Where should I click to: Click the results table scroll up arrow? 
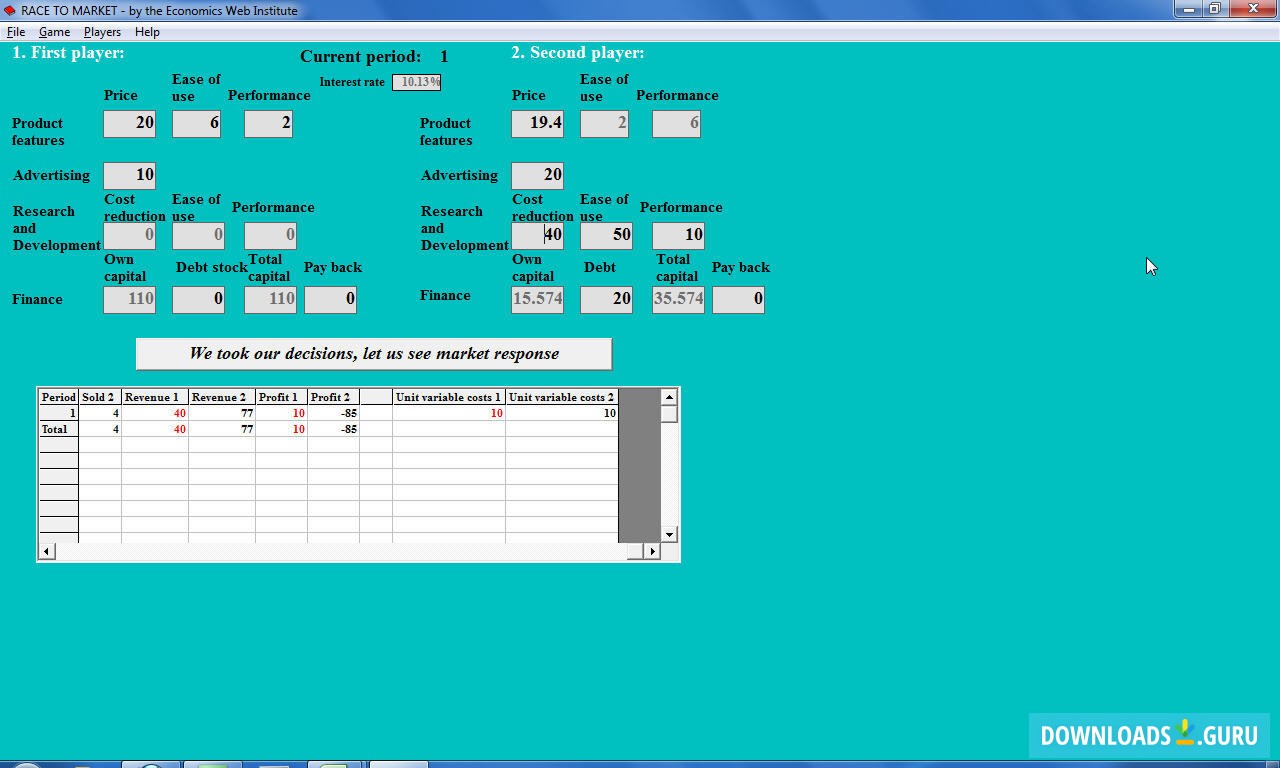coord(669,397)
